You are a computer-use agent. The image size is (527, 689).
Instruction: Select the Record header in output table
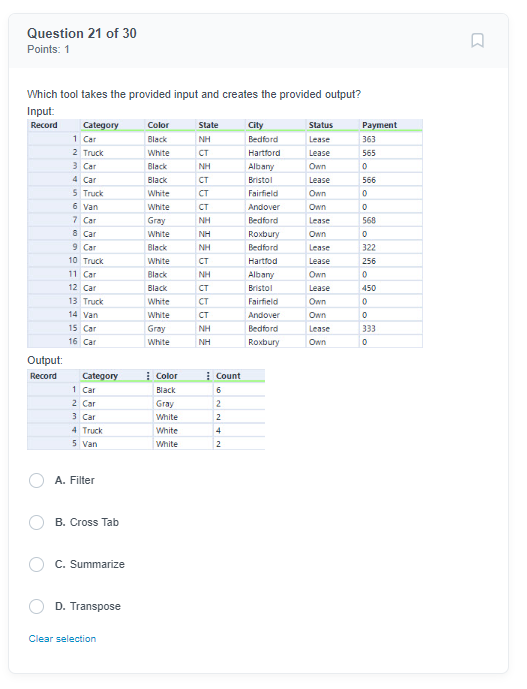click(x=53, y=376)
